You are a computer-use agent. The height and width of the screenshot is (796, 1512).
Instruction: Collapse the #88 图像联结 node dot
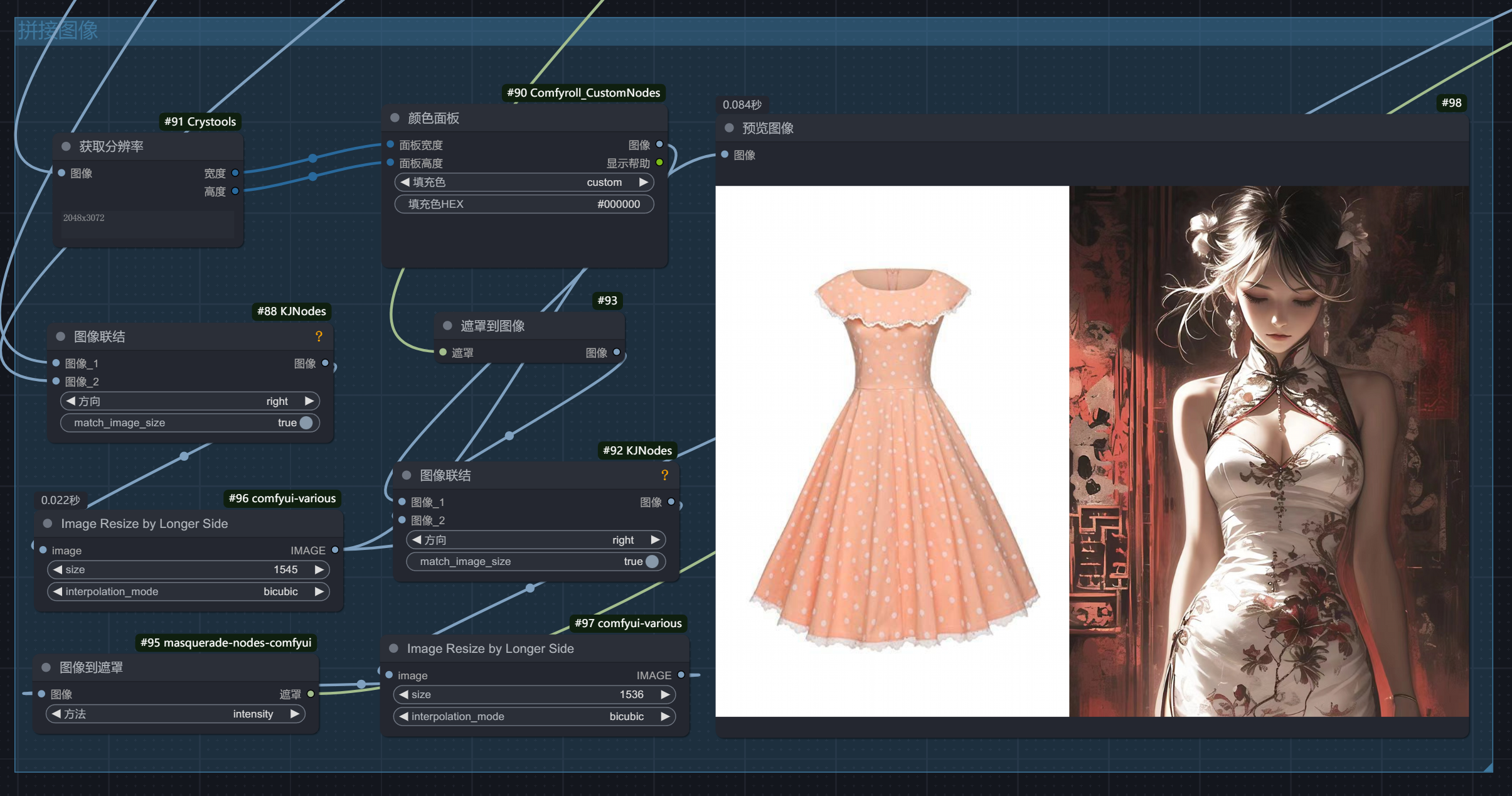[61, 336]
